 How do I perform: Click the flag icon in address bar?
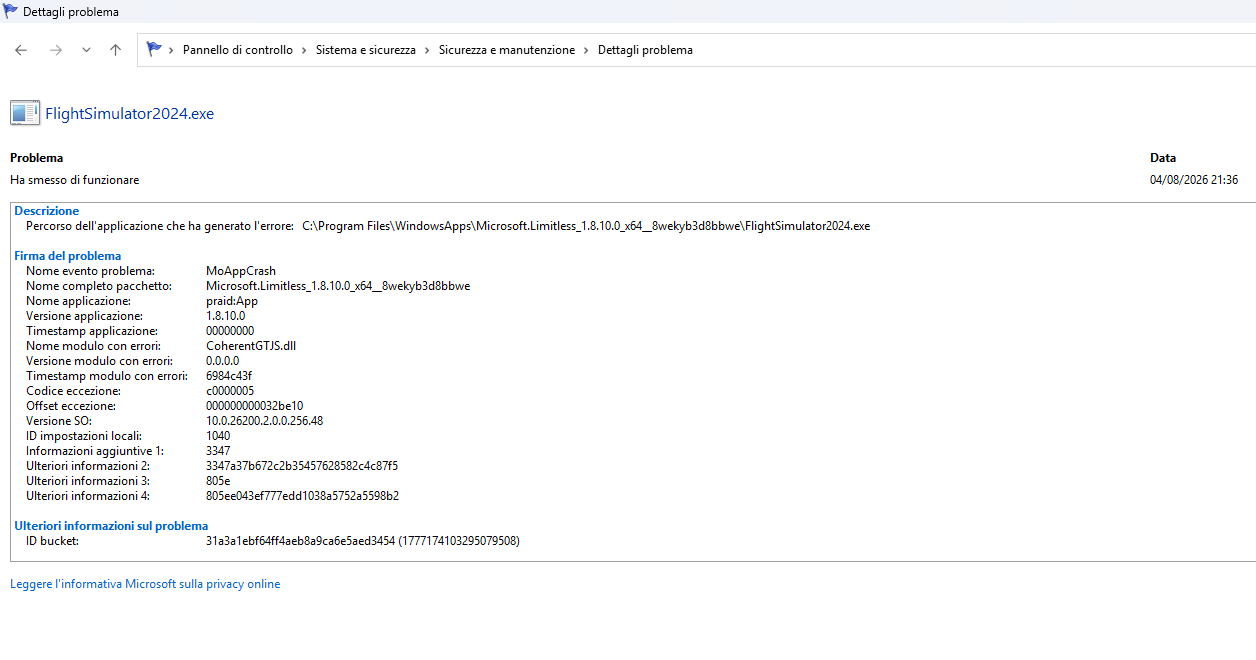[154, 49]
